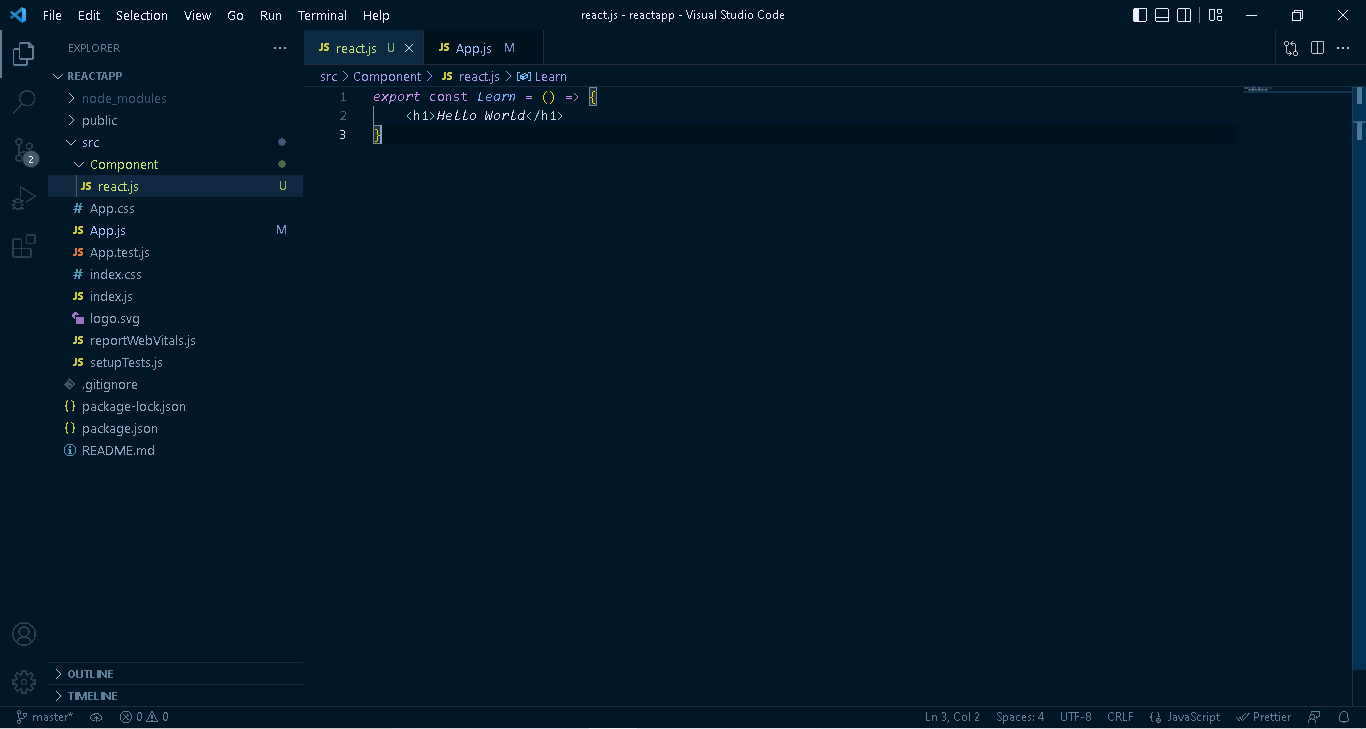The width and height of the screenshot is (1366, 729).
Task: Open logo.svg file
Action: (x=175, y=318)
